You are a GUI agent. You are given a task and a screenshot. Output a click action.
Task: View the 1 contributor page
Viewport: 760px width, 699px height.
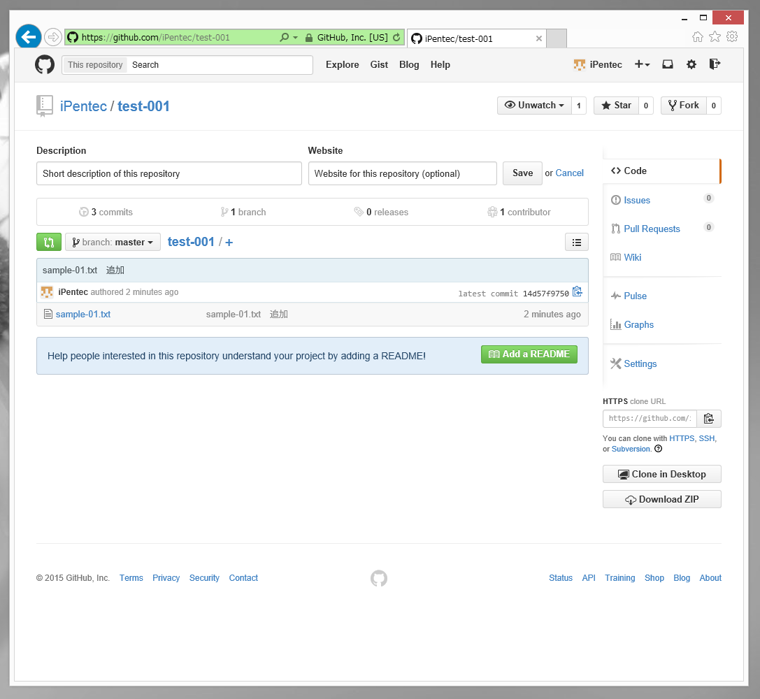coord(519,212)
